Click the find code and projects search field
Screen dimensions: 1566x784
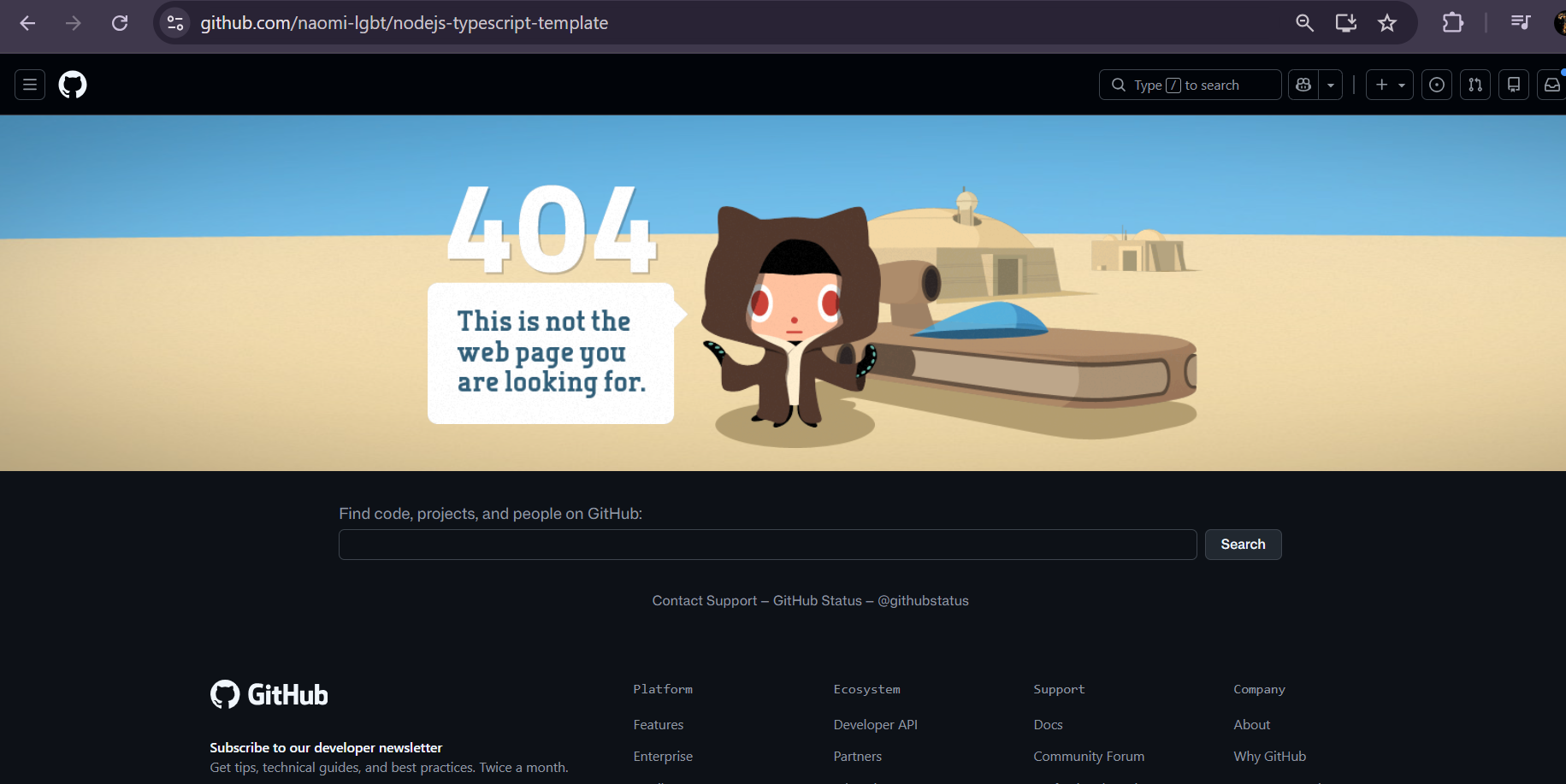pyautogui.click(x=767, y=545)
